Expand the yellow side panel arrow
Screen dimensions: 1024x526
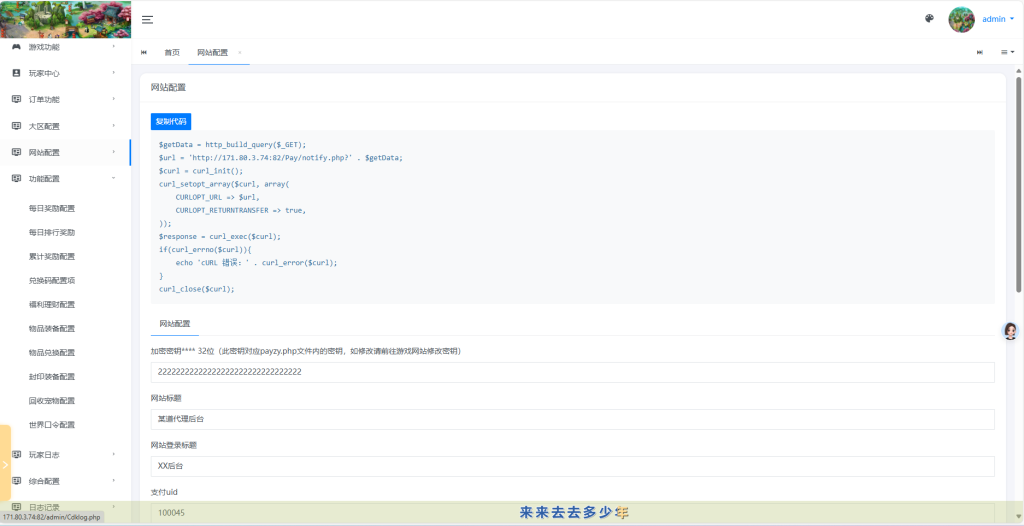(5, 464)
